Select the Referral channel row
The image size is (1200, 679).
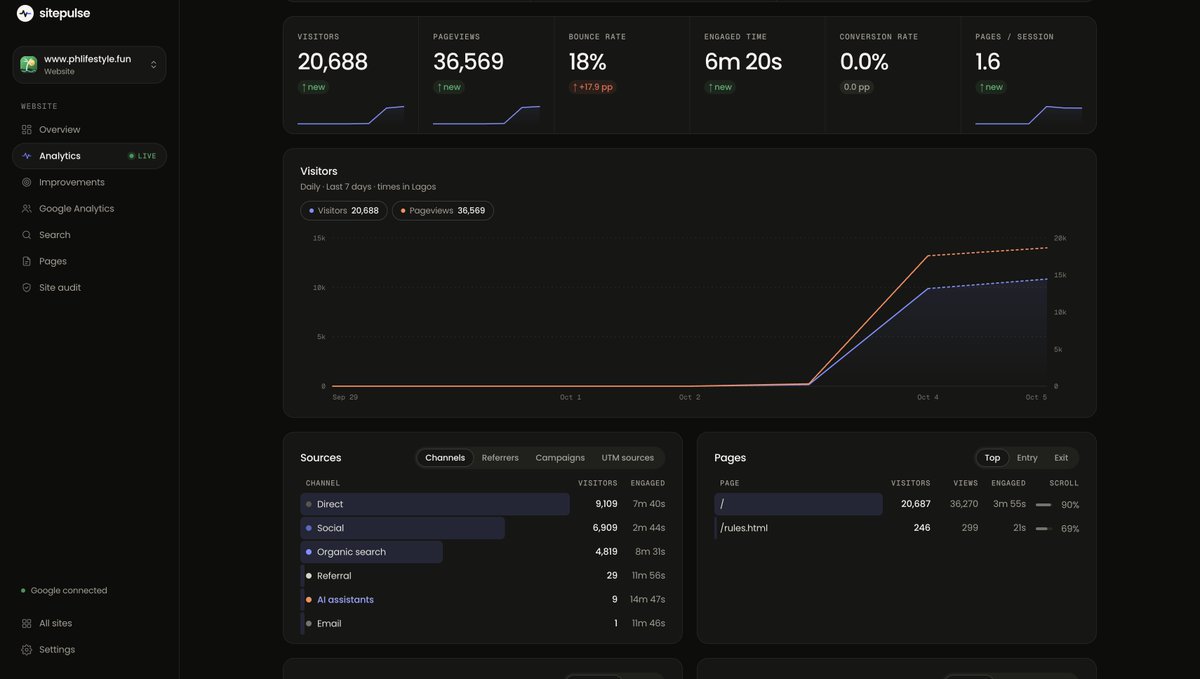pos(483,576)
